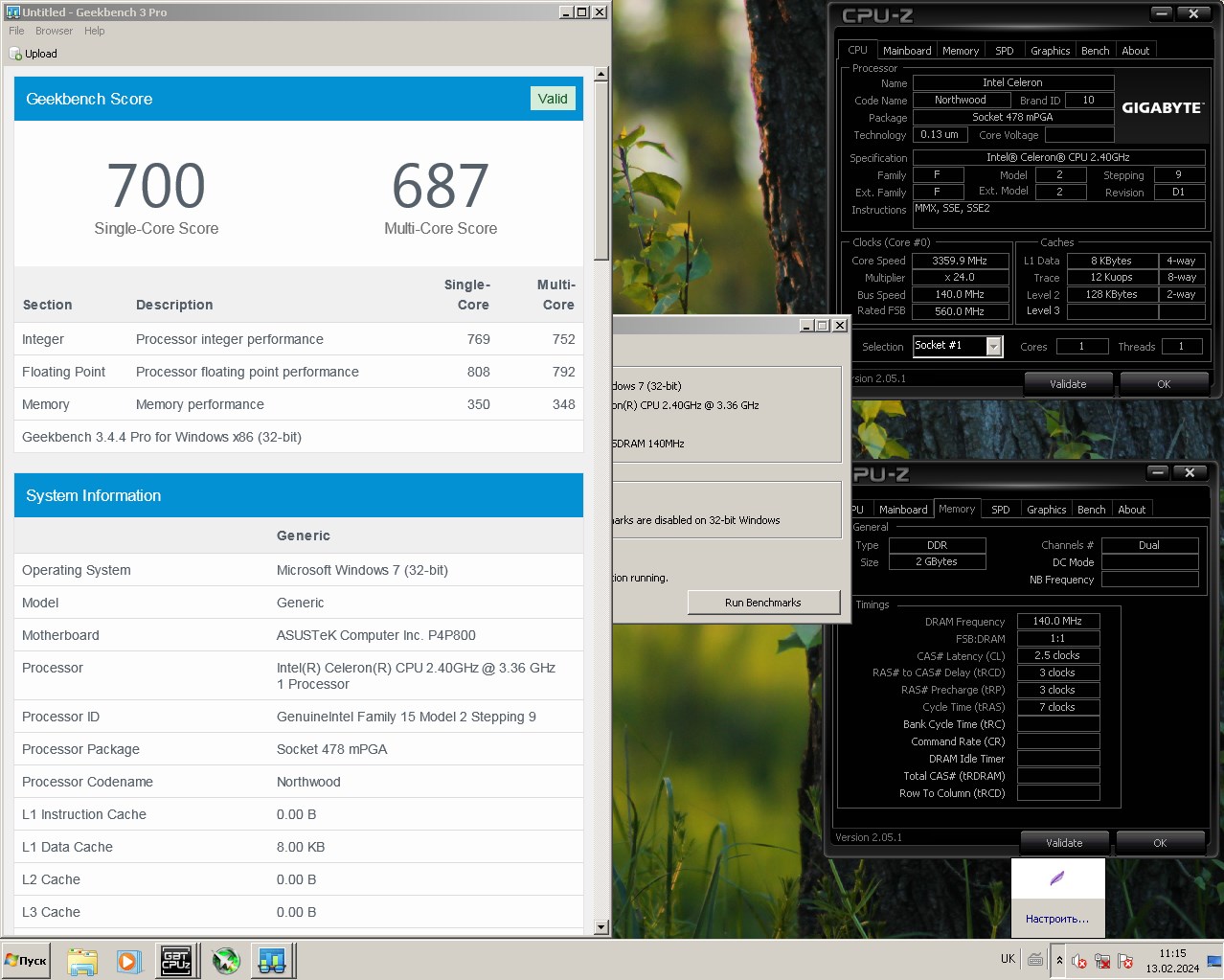1224x980 pixels.
Task: Click the green globe taskbar icon
Action: click(x=226, y=960)
